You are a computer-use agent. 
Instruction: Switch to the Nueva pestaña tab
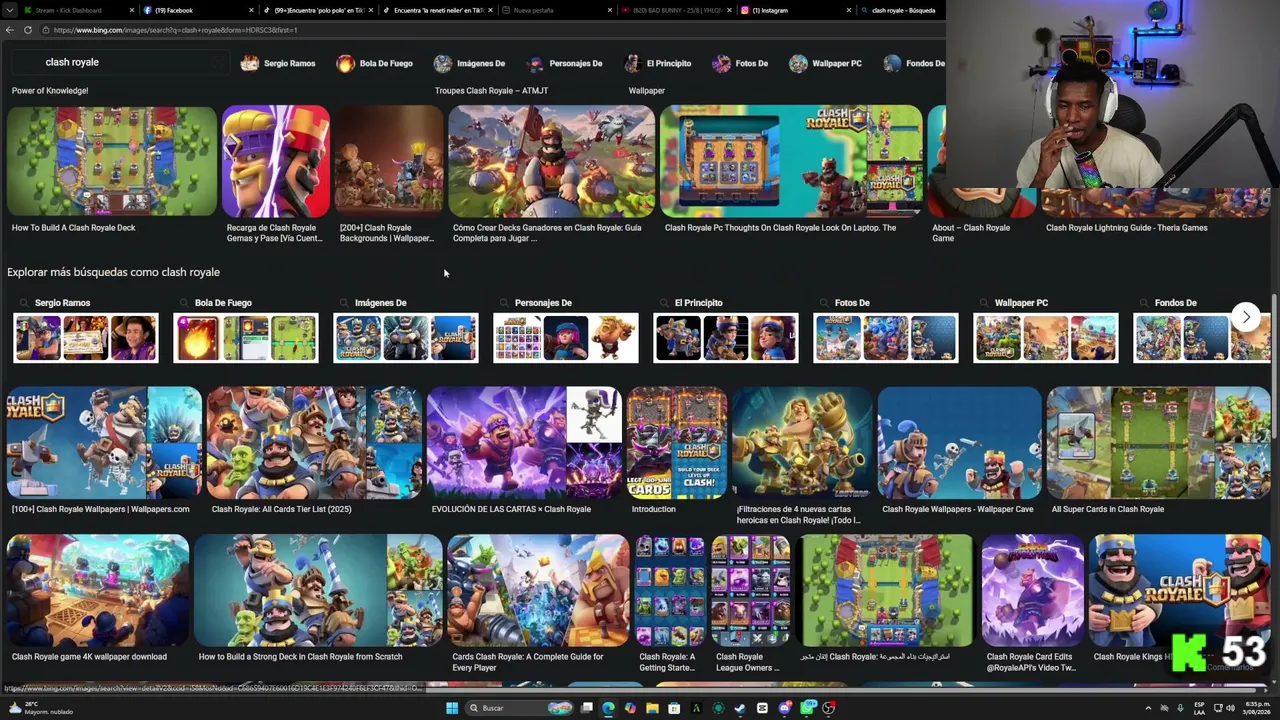pos(555,10)
